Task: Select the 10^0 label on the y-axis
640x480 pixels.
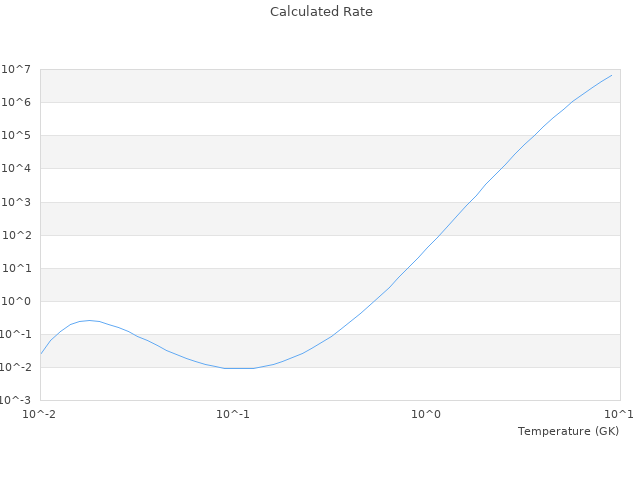Action: [19, 301]
